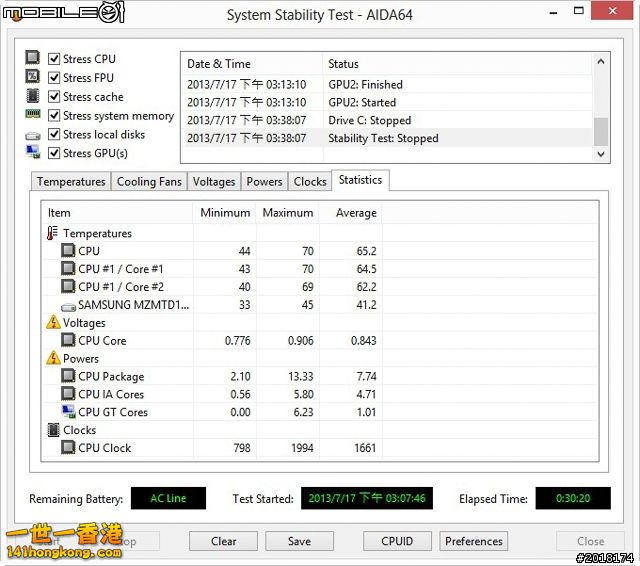Click the chip icon for CPU #1 / Core #1
Viewport: 640px width, 566px height.
pyautogui.click(x=68, y=269)
